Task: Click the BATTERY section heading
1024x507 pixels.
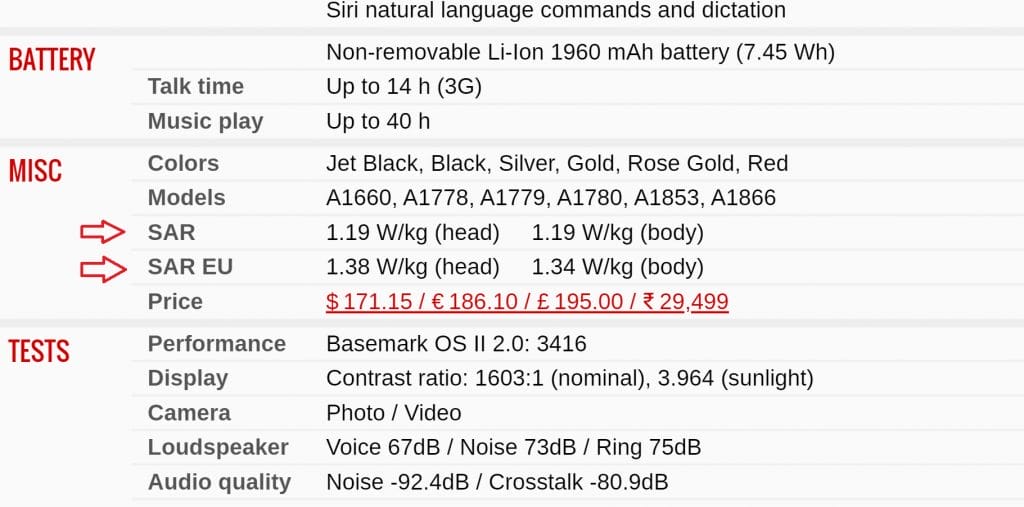Action: pyautogui.click(x=52, y=60)
